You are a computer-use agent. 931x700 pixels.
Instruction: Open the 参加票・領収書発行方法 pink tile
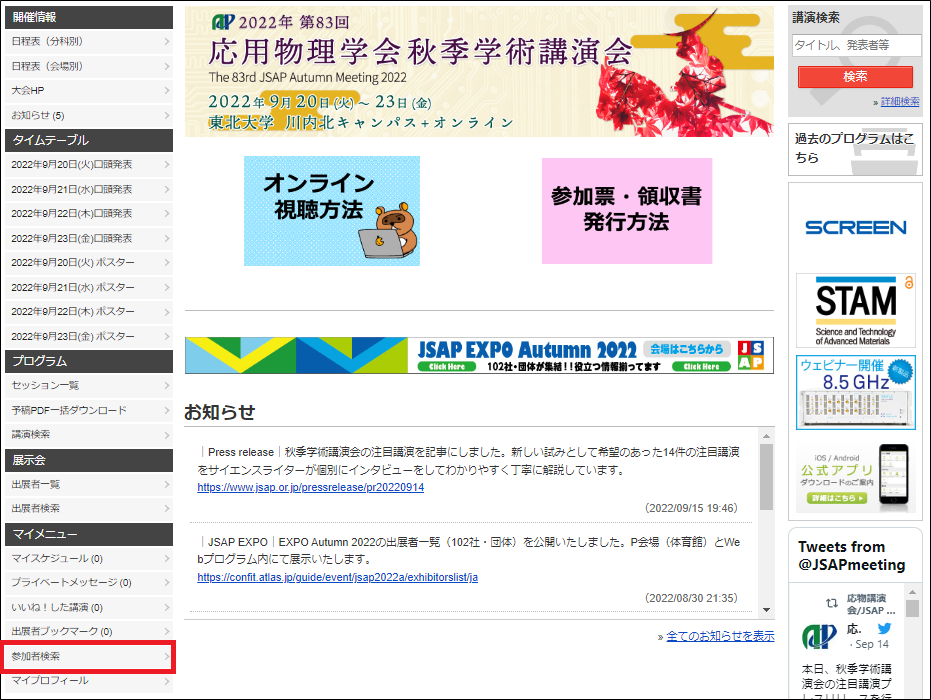(626, 210)
